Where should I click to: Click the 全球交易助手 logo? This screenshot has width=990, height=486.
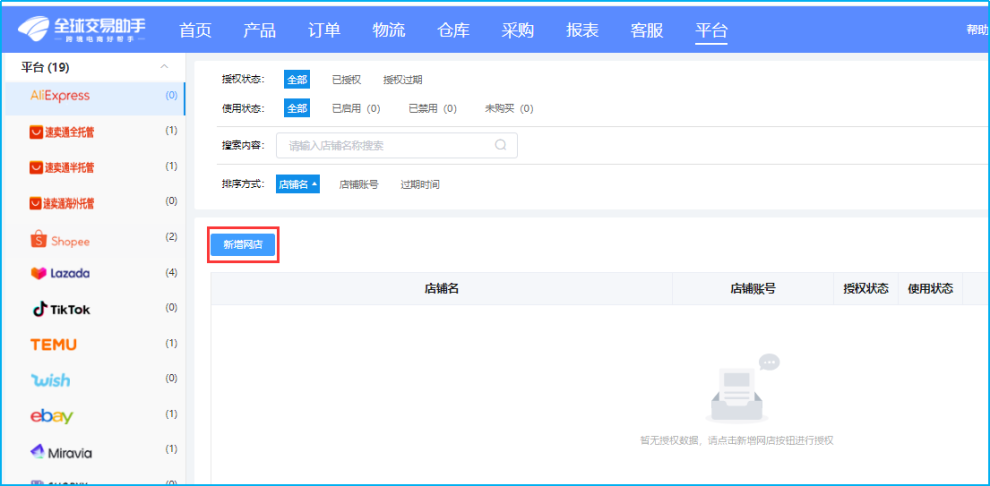coord(81,29)
